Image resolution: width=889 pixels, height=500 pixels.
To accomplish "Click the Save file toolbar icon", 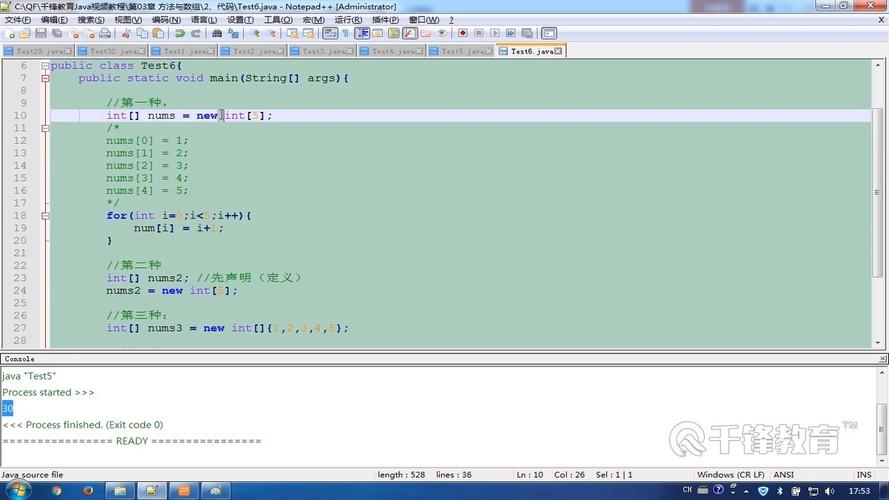I will (x=41, y=33).
